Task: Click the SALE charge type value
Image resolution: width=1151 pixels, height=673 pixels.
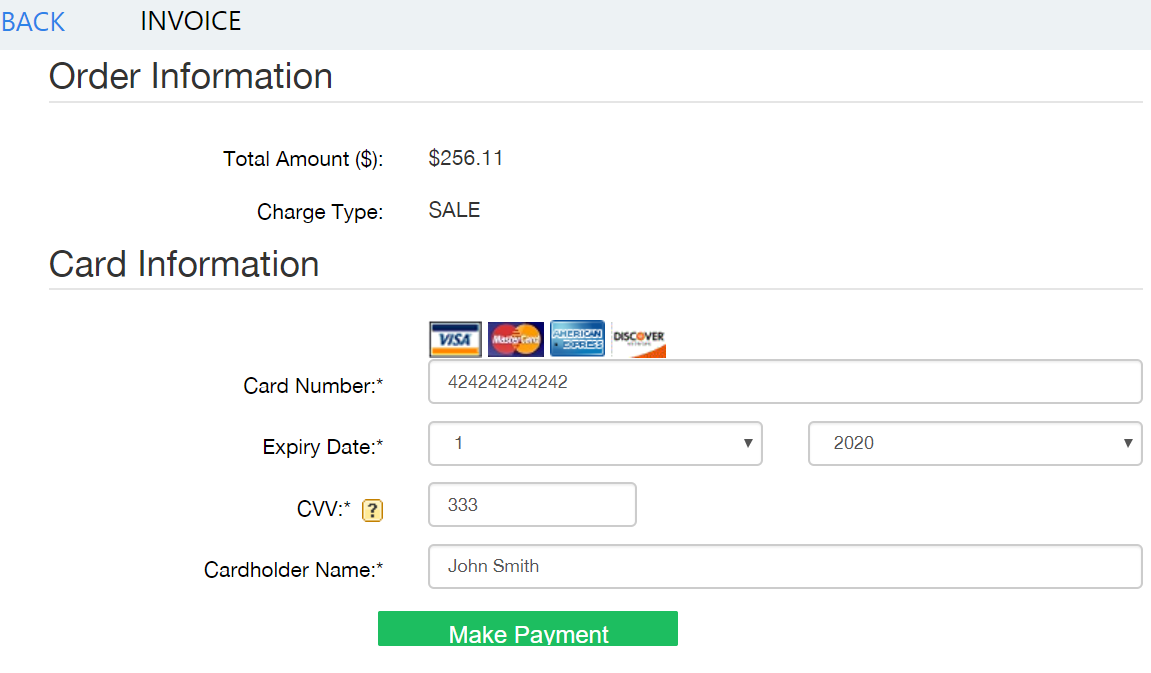Action: pyautogui.click(x=454, y=210)
